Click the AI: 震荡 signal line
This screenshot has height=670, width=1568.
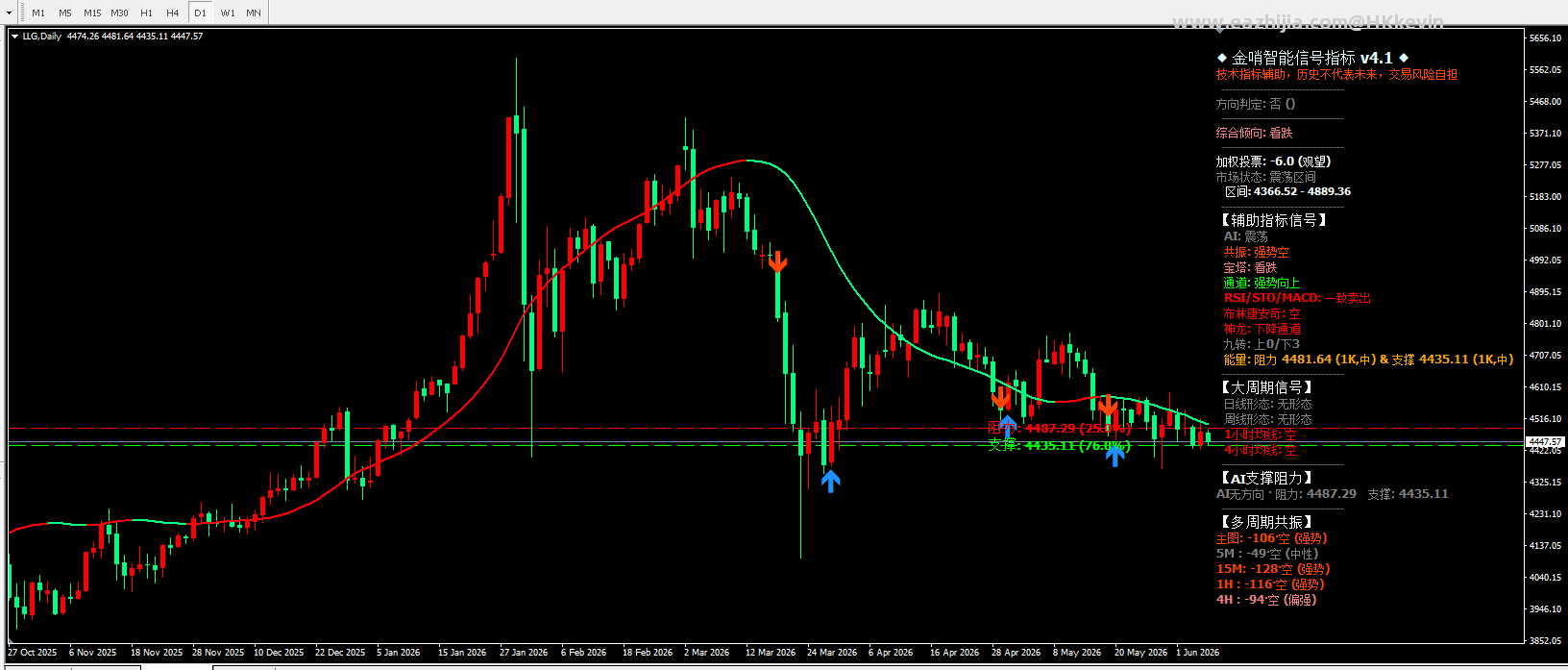click(1245, 236)
